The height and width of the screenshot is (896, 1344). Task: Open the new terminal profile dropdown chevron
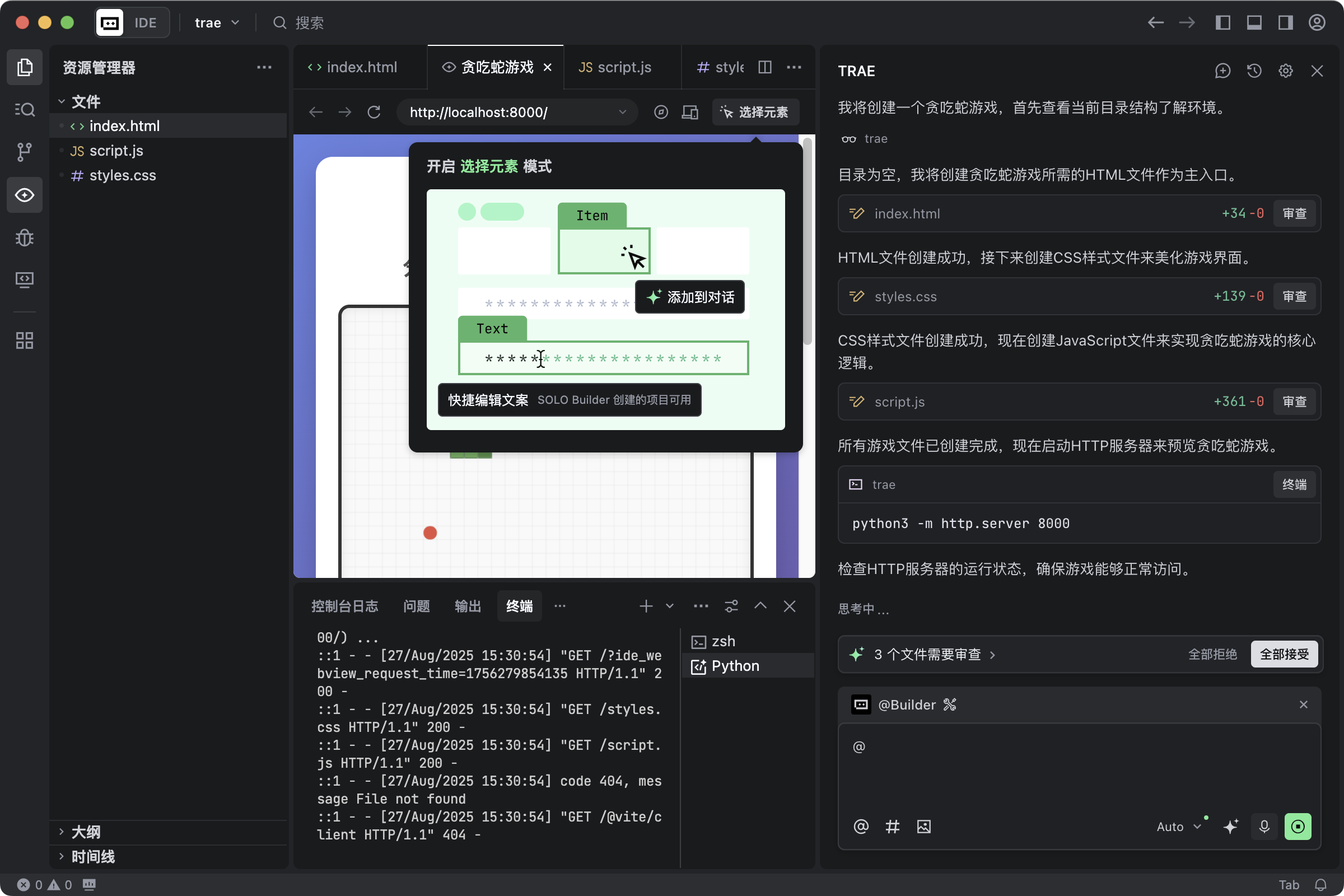[x=669, y=606]
